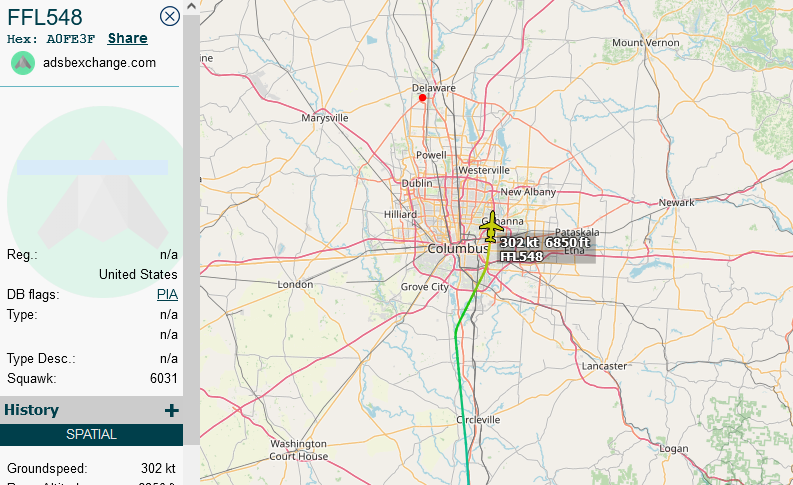The width and height of the screenshot is (793, 485).
Task: Click the adsbexchange.com round logo icon
Action: (23, 62)
